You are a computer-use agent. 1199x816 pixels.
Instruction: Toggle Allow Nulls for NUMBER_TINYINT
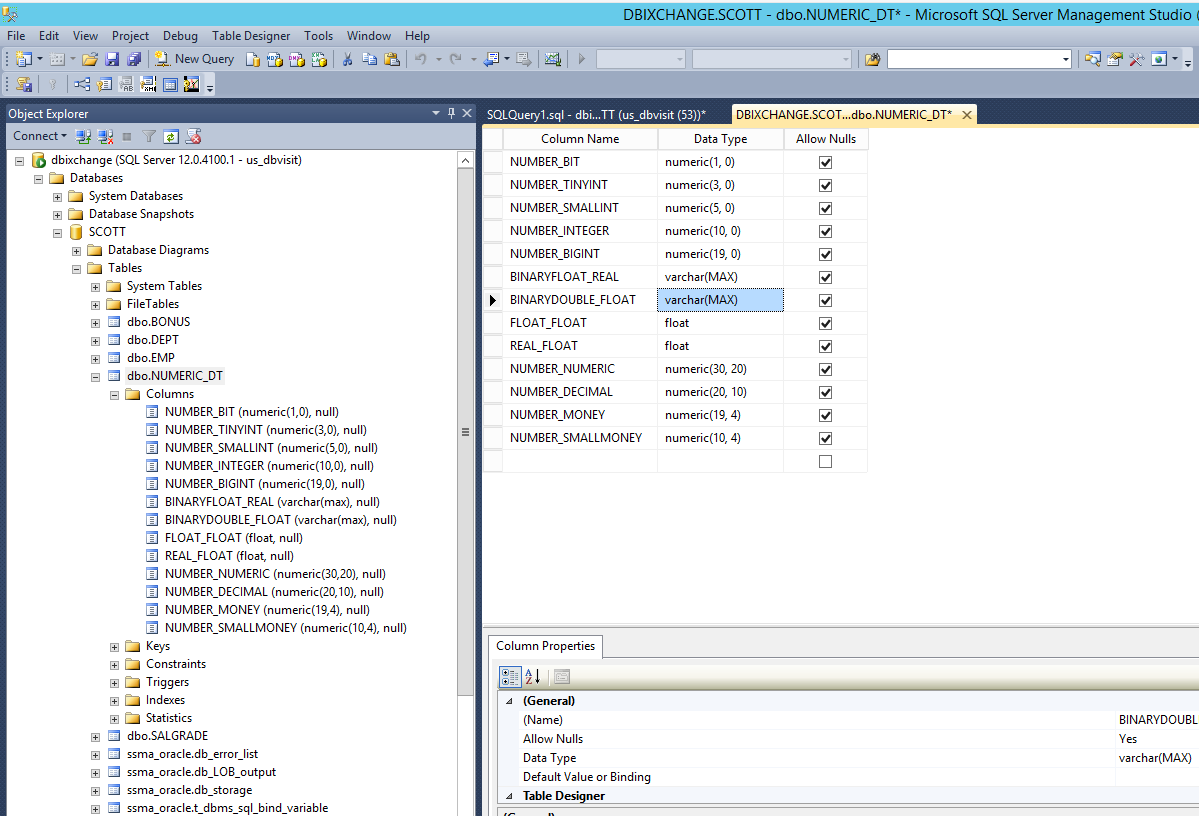point(825,185)
